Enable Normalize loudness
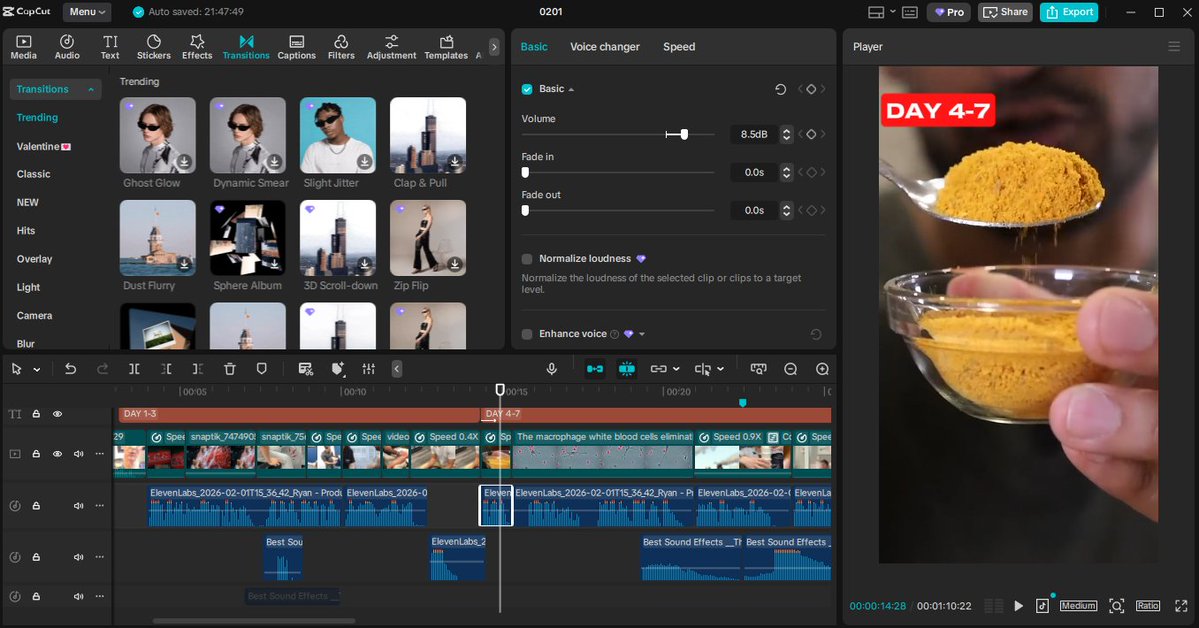The width and height of the screenshot is (1199, 628). [527, 258]
